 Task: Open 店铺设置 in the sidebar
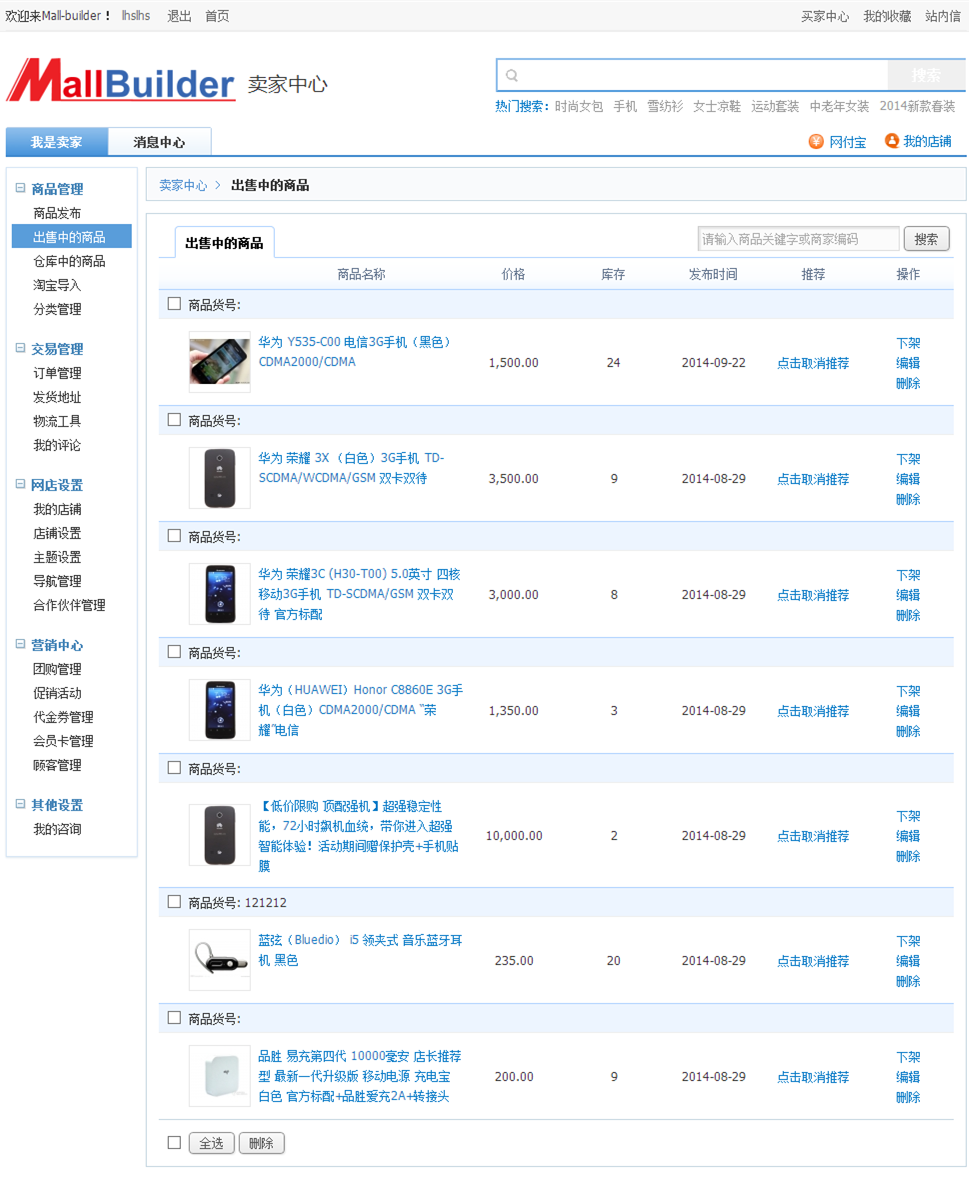coord(57,533)
